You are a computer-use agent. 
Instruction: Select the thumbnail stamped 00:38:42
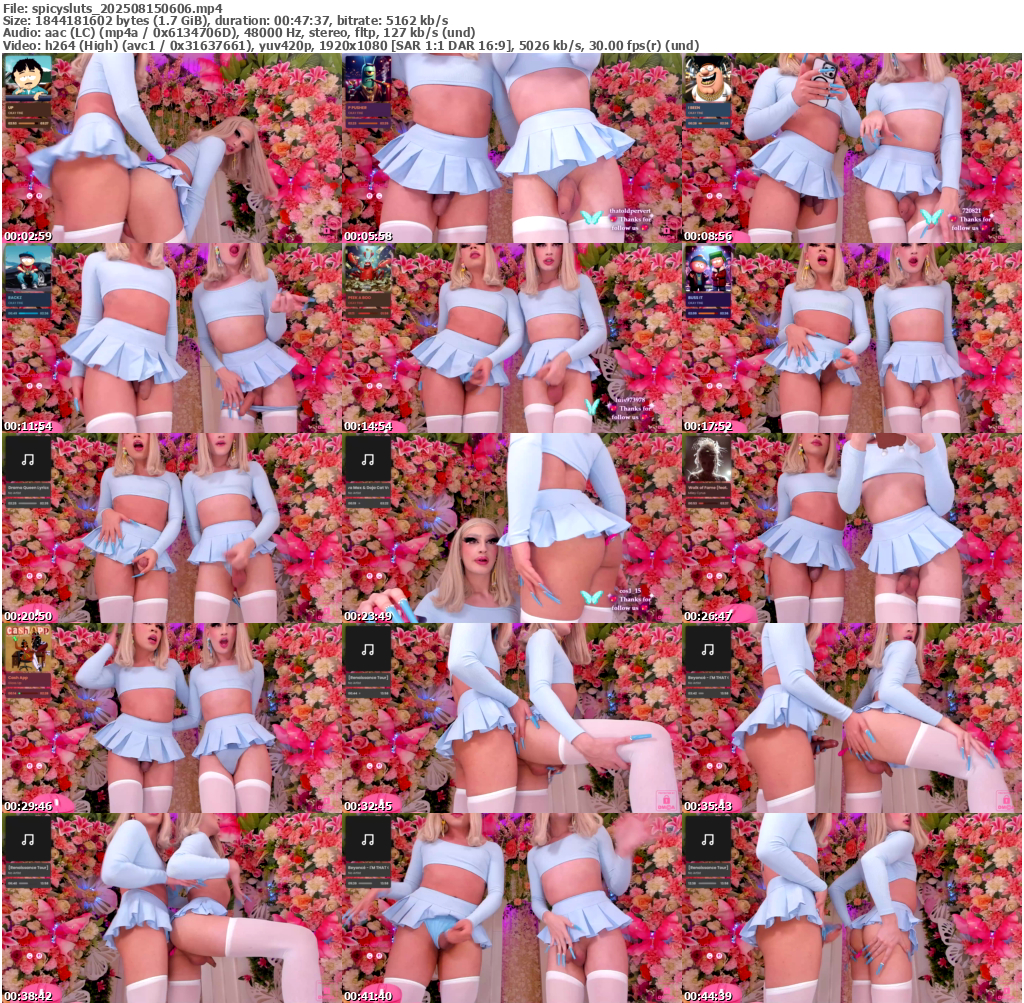point(171,908)
